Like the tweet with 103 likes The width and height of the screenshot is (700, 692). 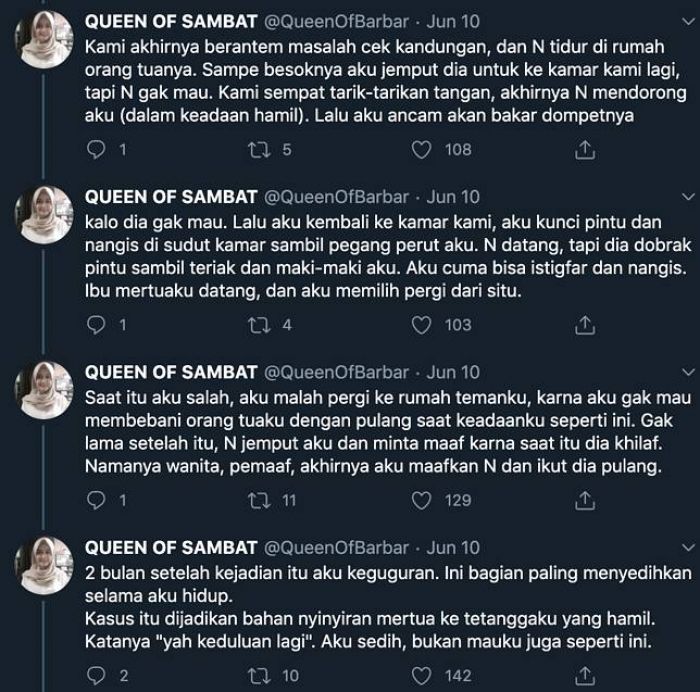tap(421, 325)
